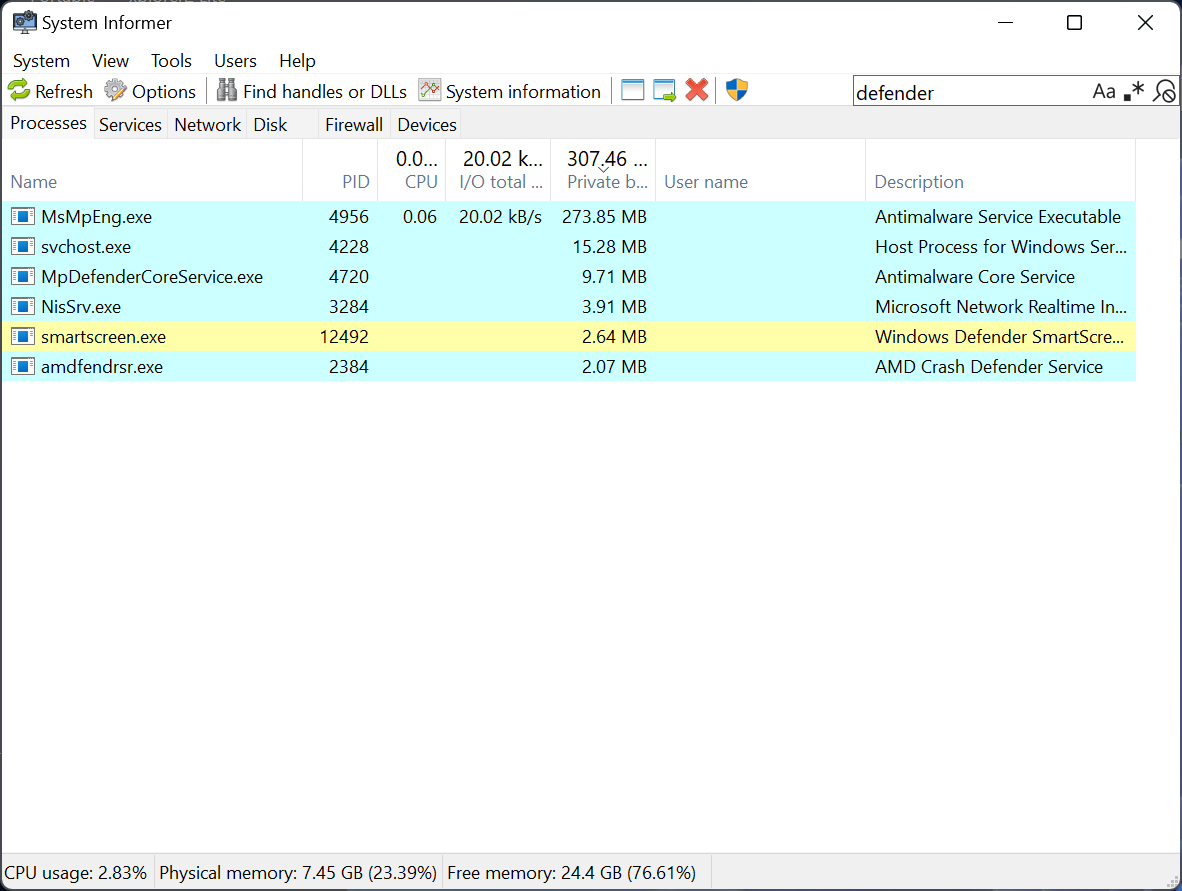
Task: Toggle case sensitive search (Aa)
Action: point(1103,92)
